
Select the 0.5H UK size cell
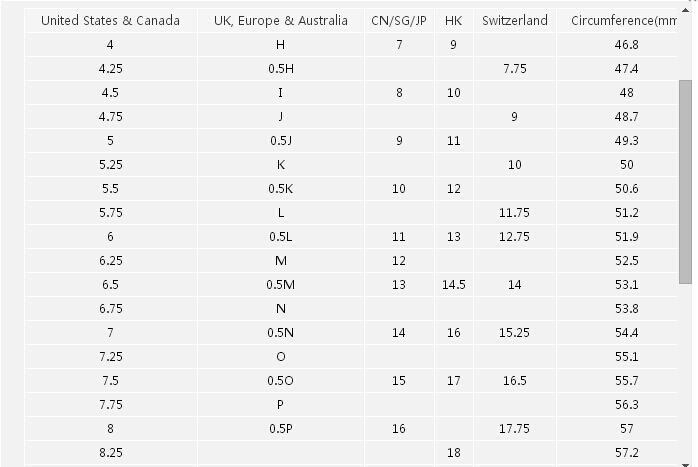(281, 69)
